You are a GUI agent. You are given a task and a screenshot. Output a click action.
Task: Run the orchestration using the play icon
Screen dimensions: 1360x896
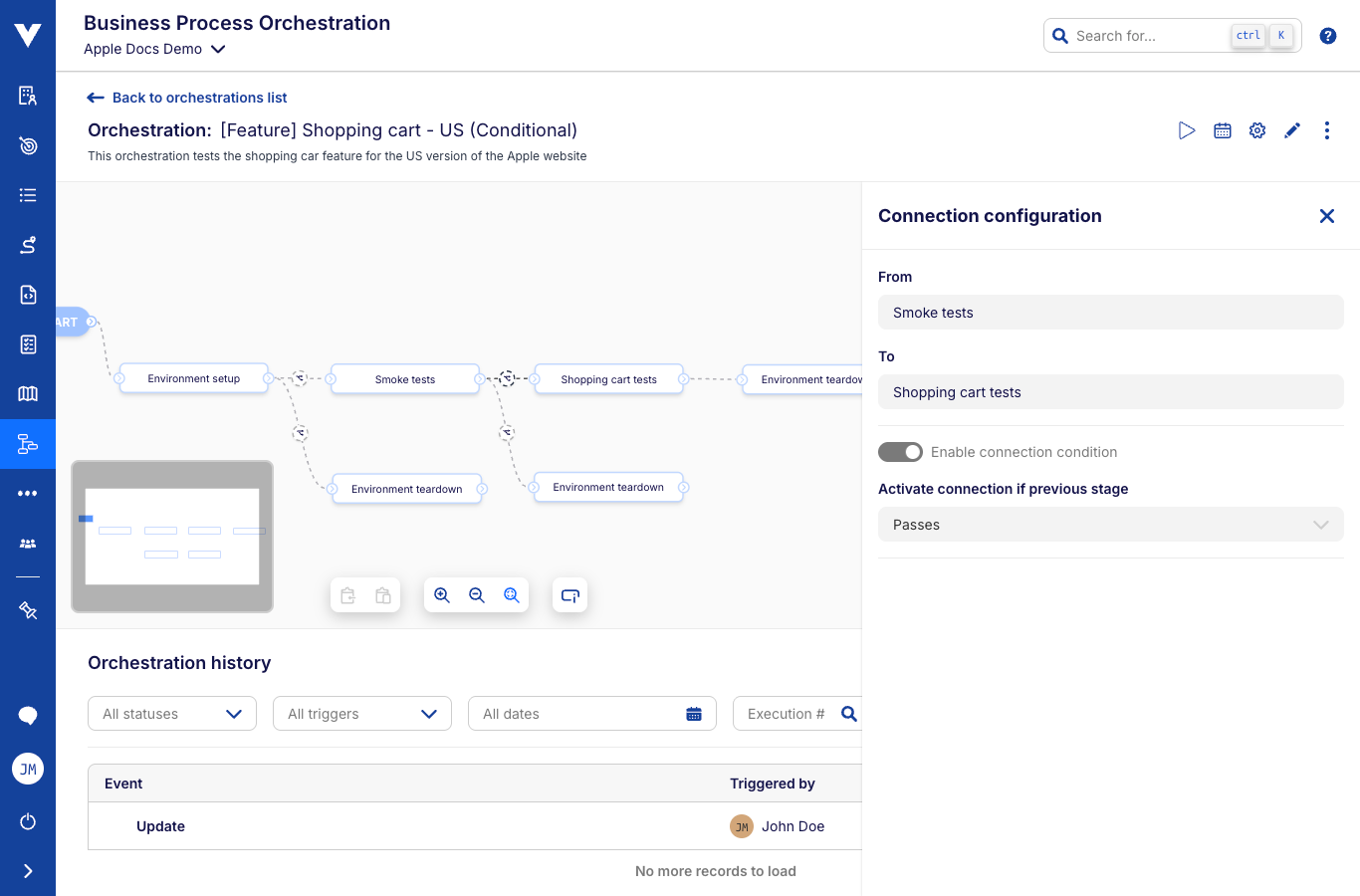tap(1186, 129)
